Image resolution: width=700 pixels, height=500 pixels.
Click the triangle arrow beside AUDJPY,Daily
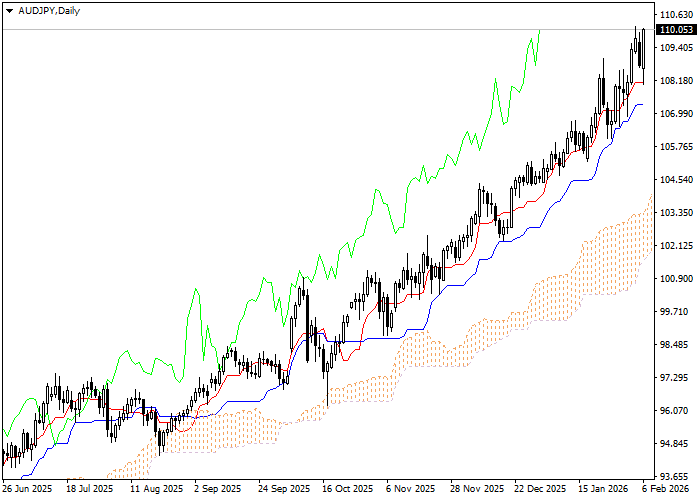tap(9, 9)
